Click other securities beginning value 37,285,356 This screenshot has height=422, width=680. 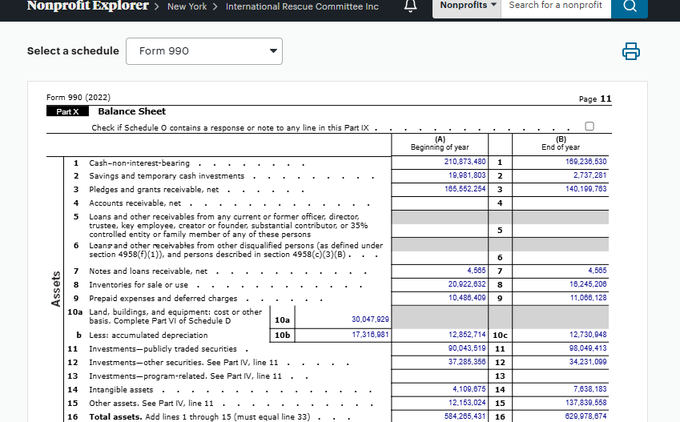(467, 362)
